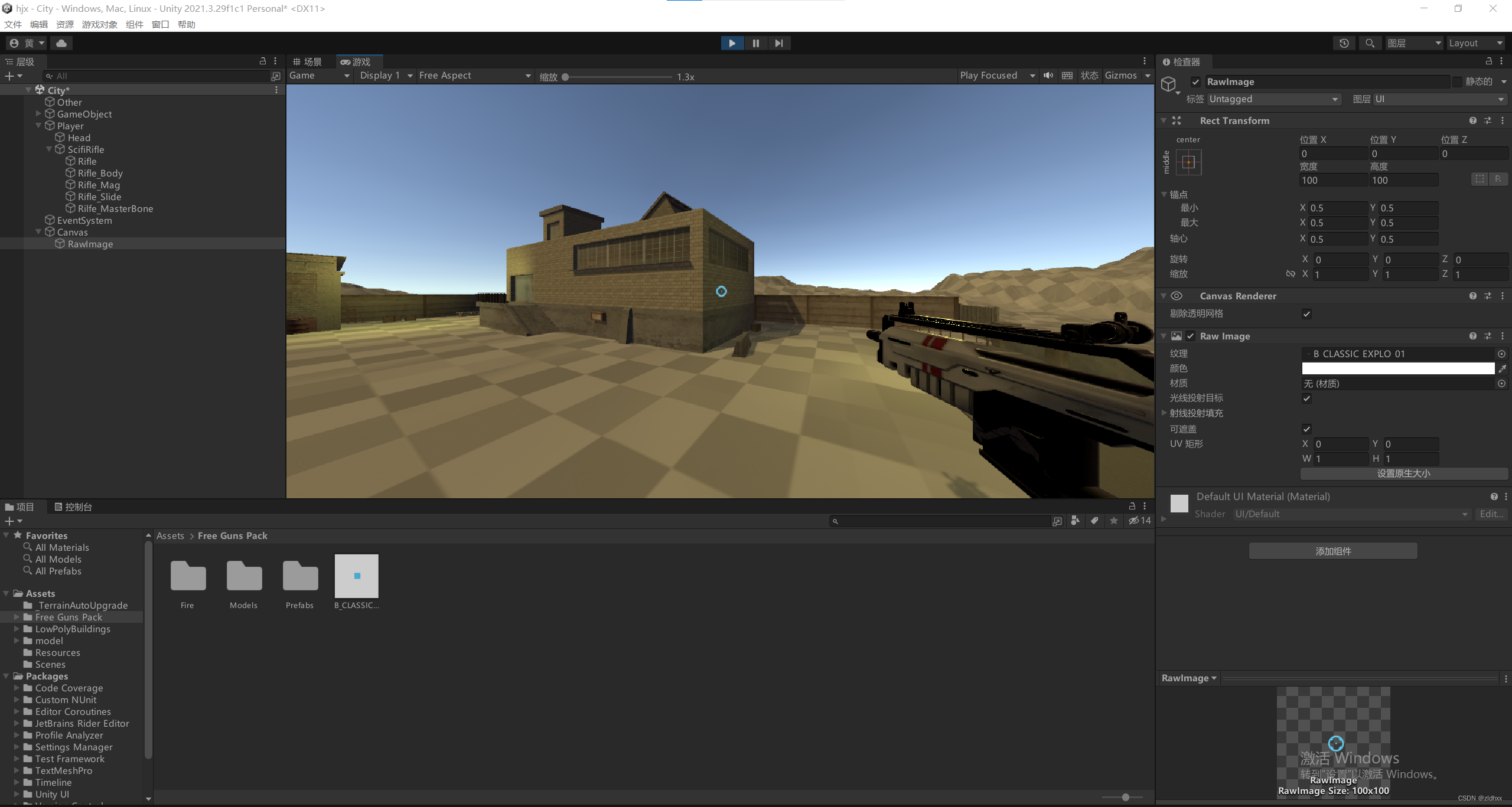Switch to the 控制台 tab
Image resolution: width=1512 pixels, height=807 pixels.
pos(73,507)
